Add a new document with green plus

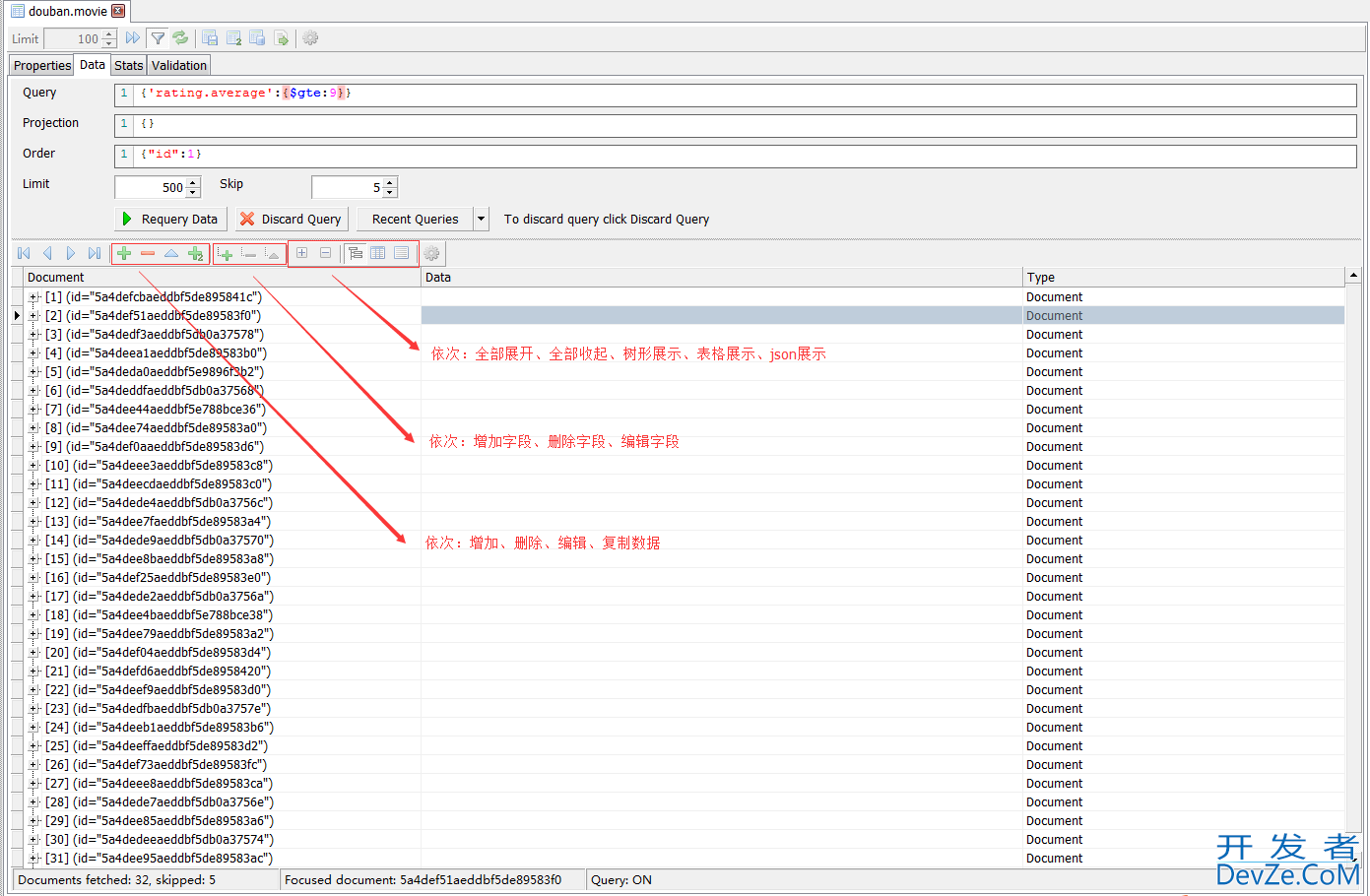[x=124, y=253]
